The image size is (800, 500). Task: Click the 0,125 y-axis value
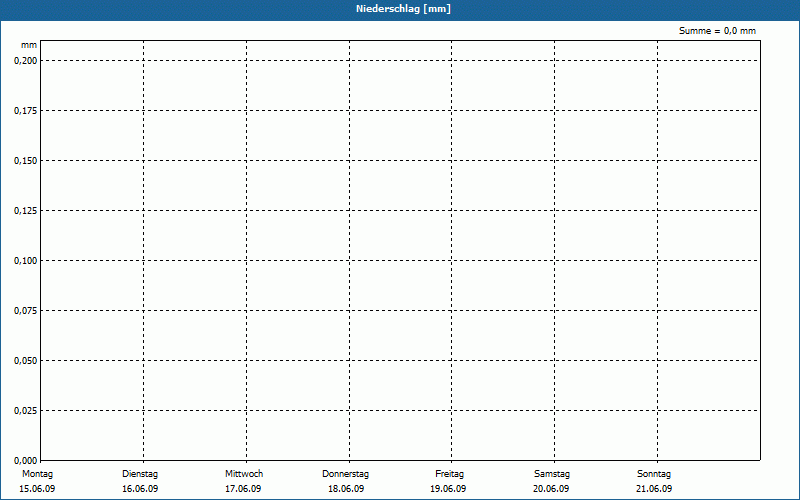coord(26,211)
